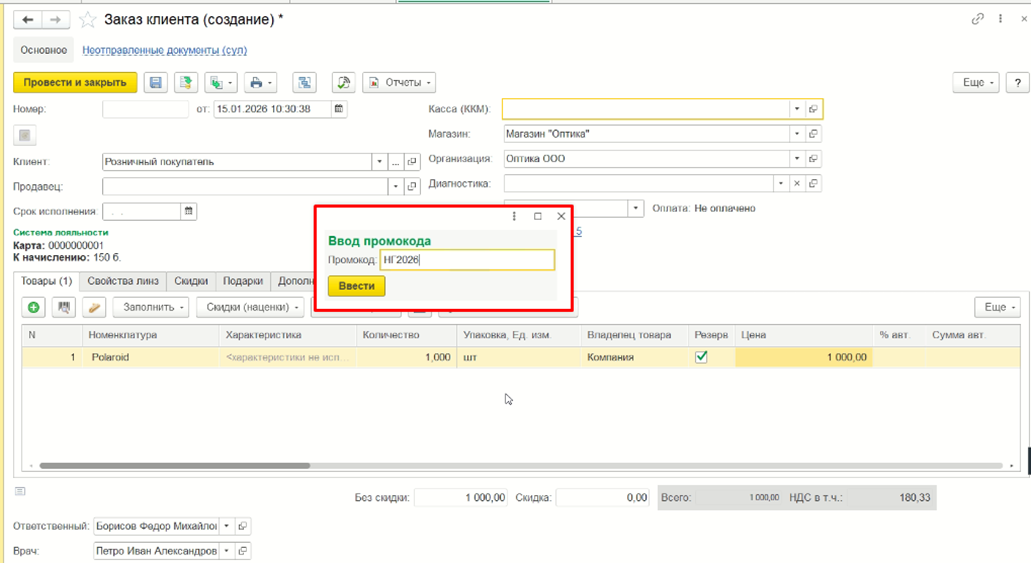The image size is (1031, 563).
Task: Open the Организация dropdown arrow
Action: 797,159
